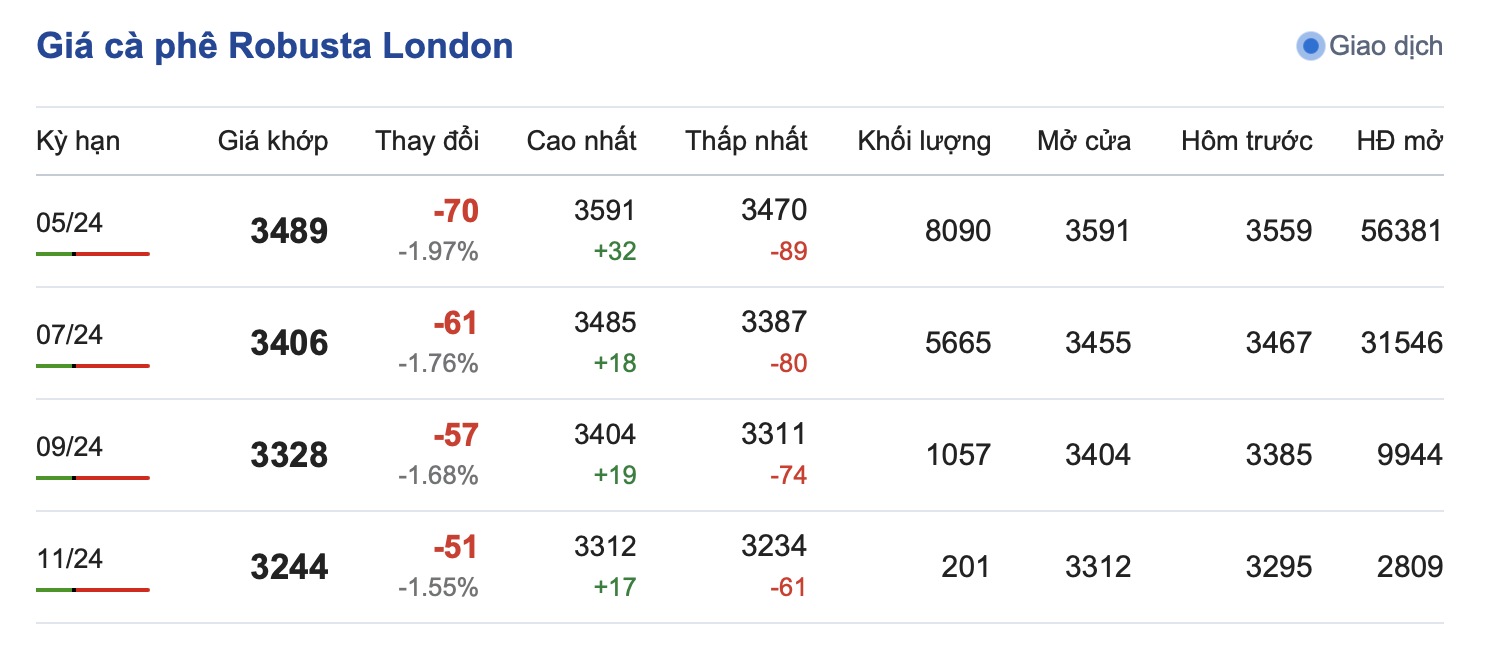Viewport: 1486px width, 646px height.
Task: Select the 09/24 contract row label
Action: 69,446
